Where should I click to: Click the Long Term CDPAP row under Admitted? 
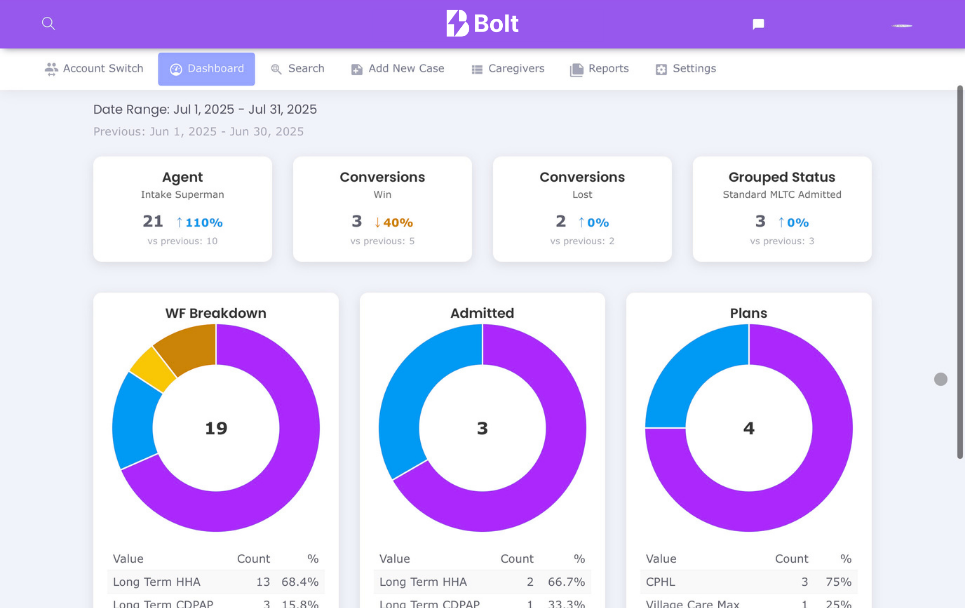click(482, 602)
